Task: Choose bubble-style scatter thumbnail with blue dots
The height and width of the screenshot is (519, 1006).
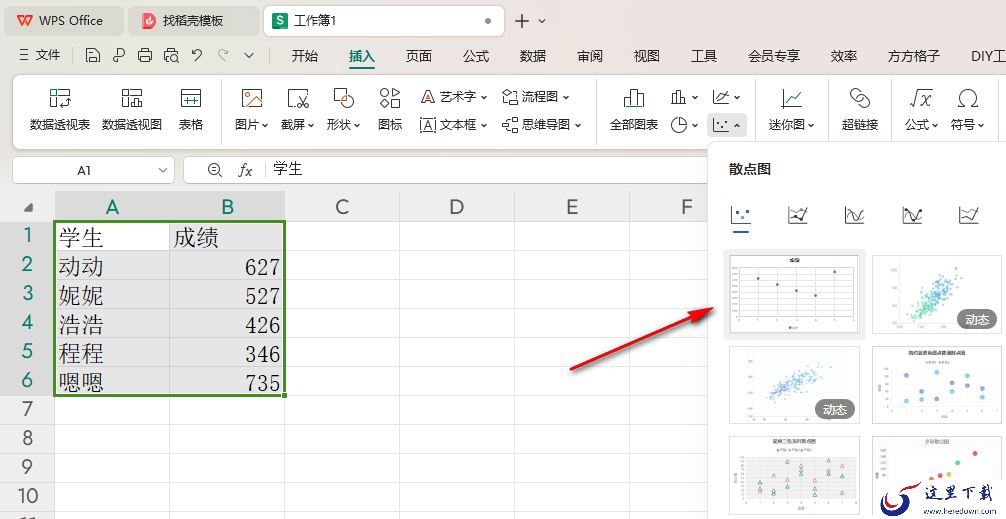Action: 936,385
